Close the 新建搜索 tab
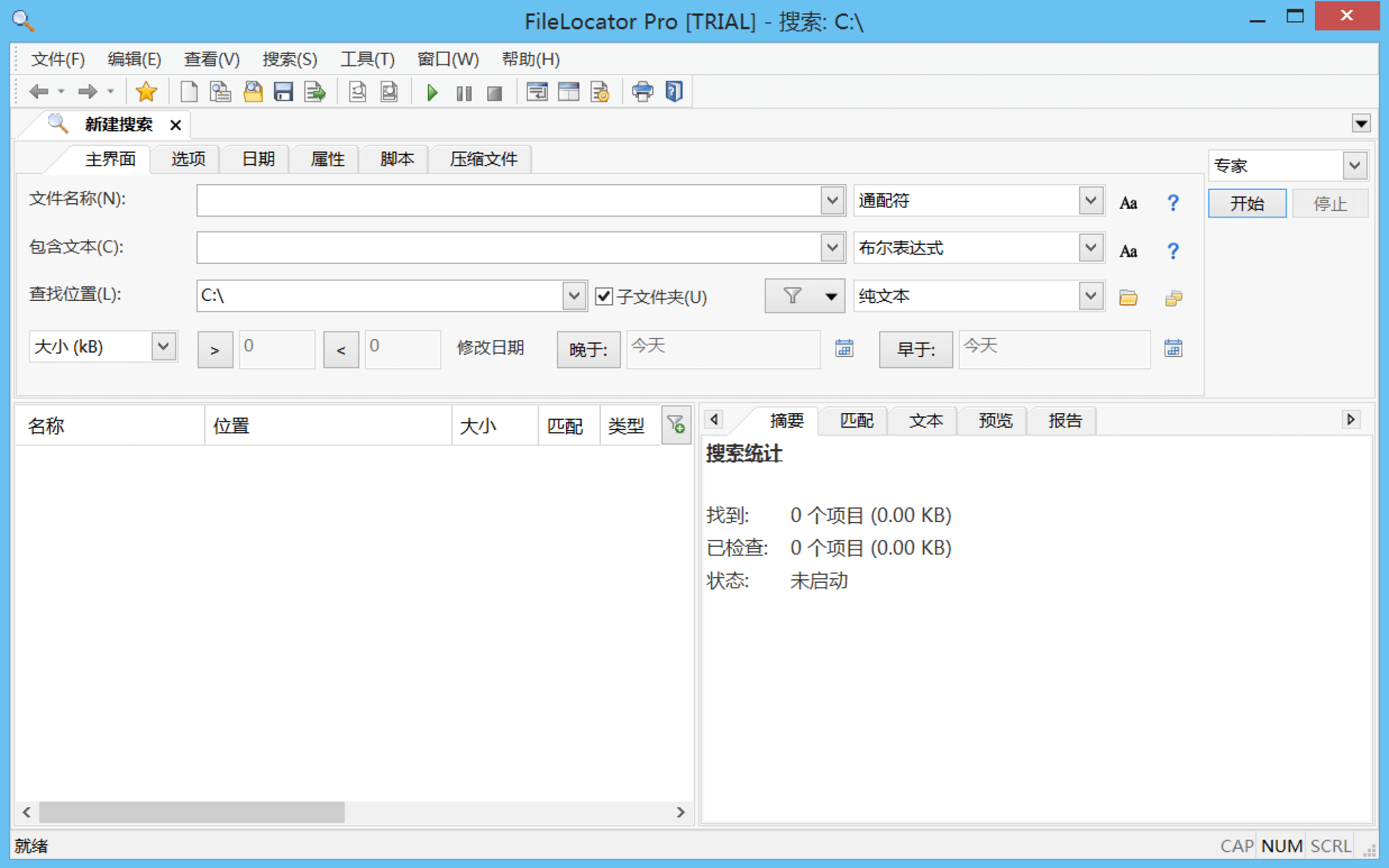 (x=175, y=124)
